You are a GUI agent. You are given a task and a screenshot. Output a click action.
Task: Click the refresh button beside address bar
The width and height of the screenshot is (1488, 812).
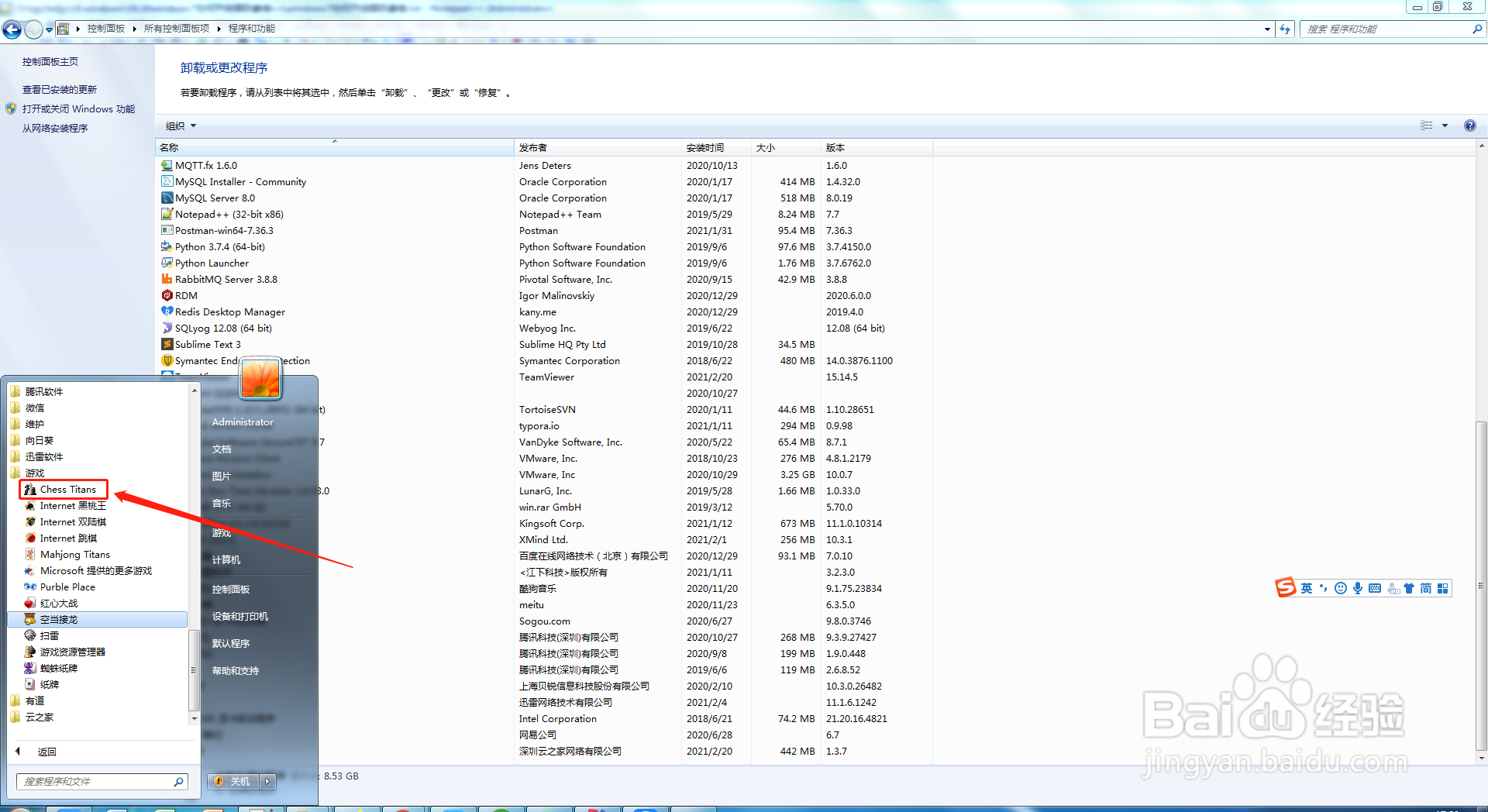1285,29
